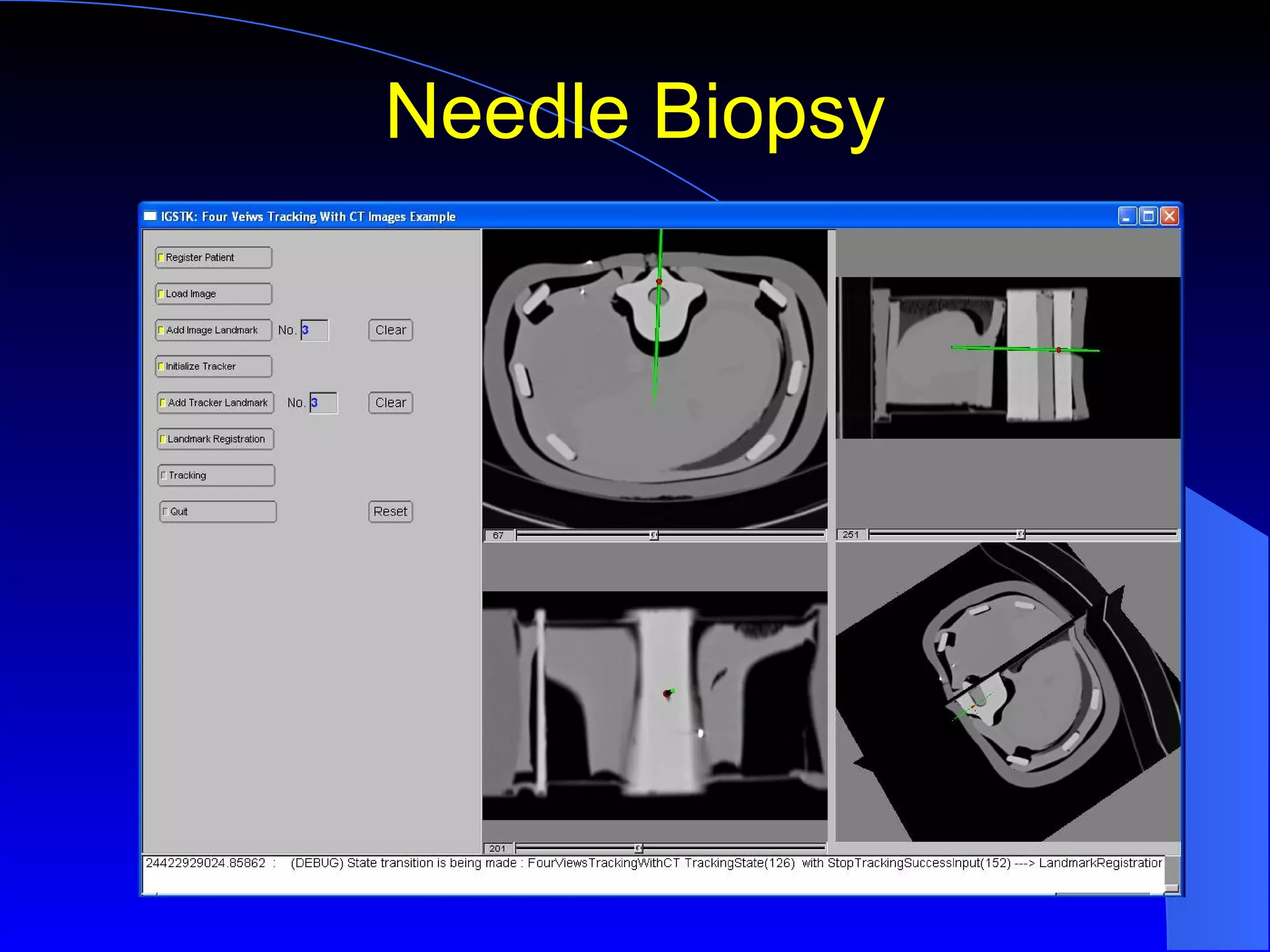Click the tracker landmark No. field

click(x=324, y=403)
